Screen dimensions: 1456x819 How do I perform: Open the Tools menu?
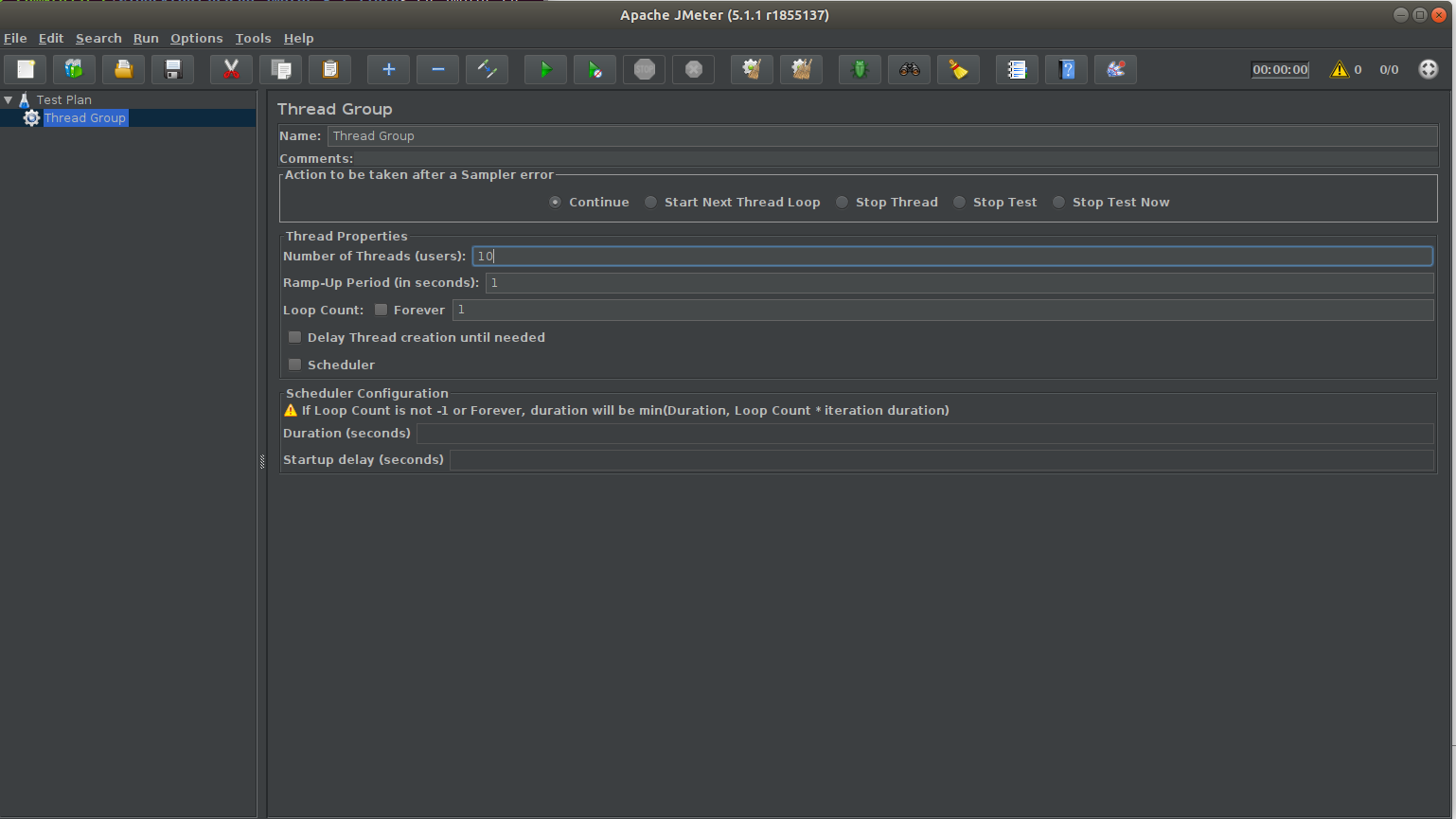(x=253, y=38)
